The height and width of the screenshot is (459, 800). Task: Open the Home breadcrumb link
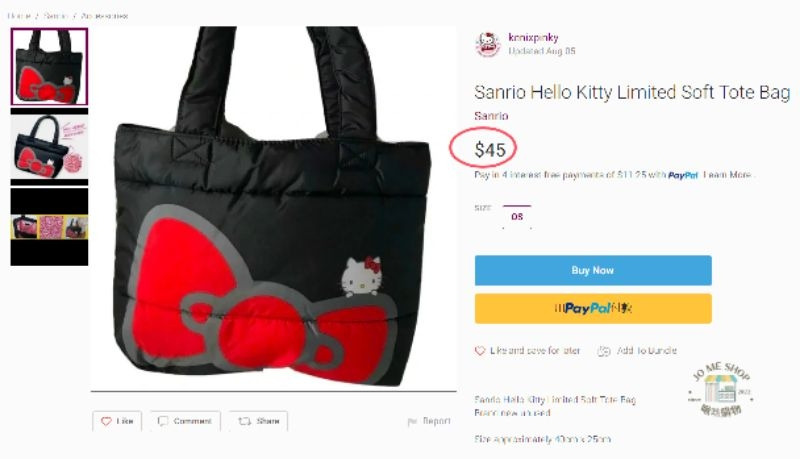pyautogui.click(x=19, y=16)
